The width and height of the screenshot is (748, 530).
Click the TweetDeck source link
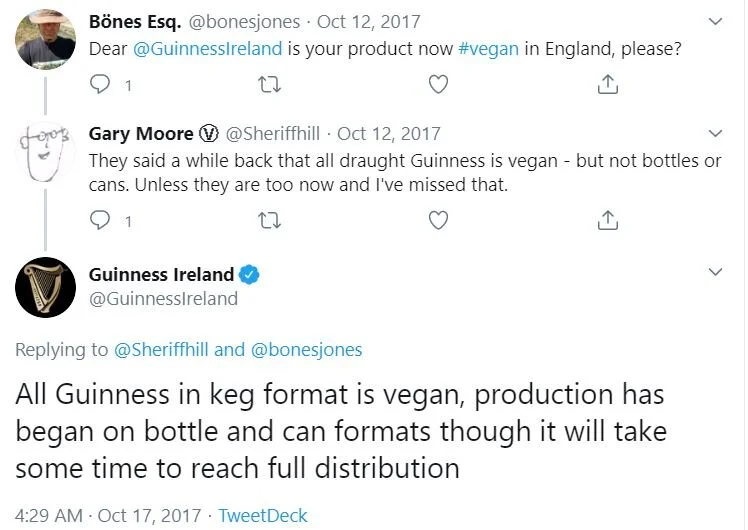point(263,515)
